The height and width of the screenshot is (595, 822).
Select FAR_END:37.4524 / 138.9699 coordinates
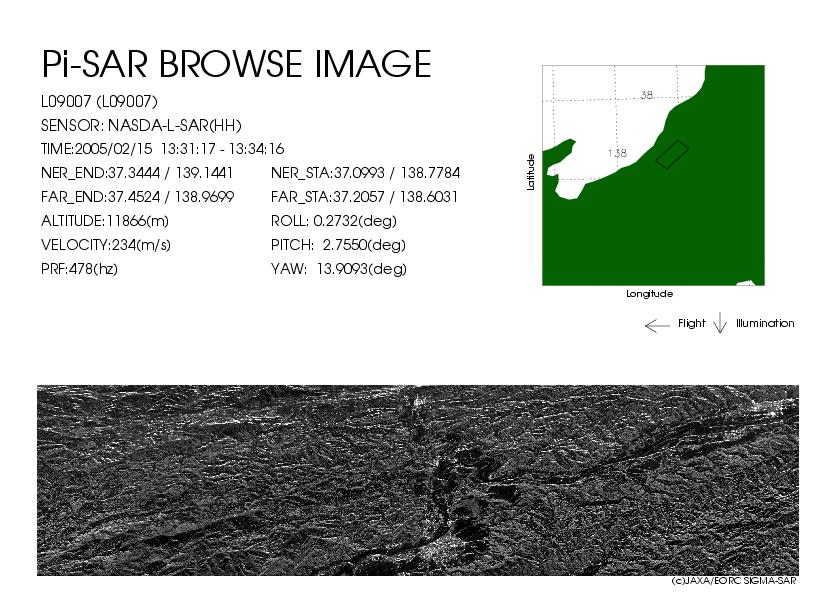pos(137,197)
